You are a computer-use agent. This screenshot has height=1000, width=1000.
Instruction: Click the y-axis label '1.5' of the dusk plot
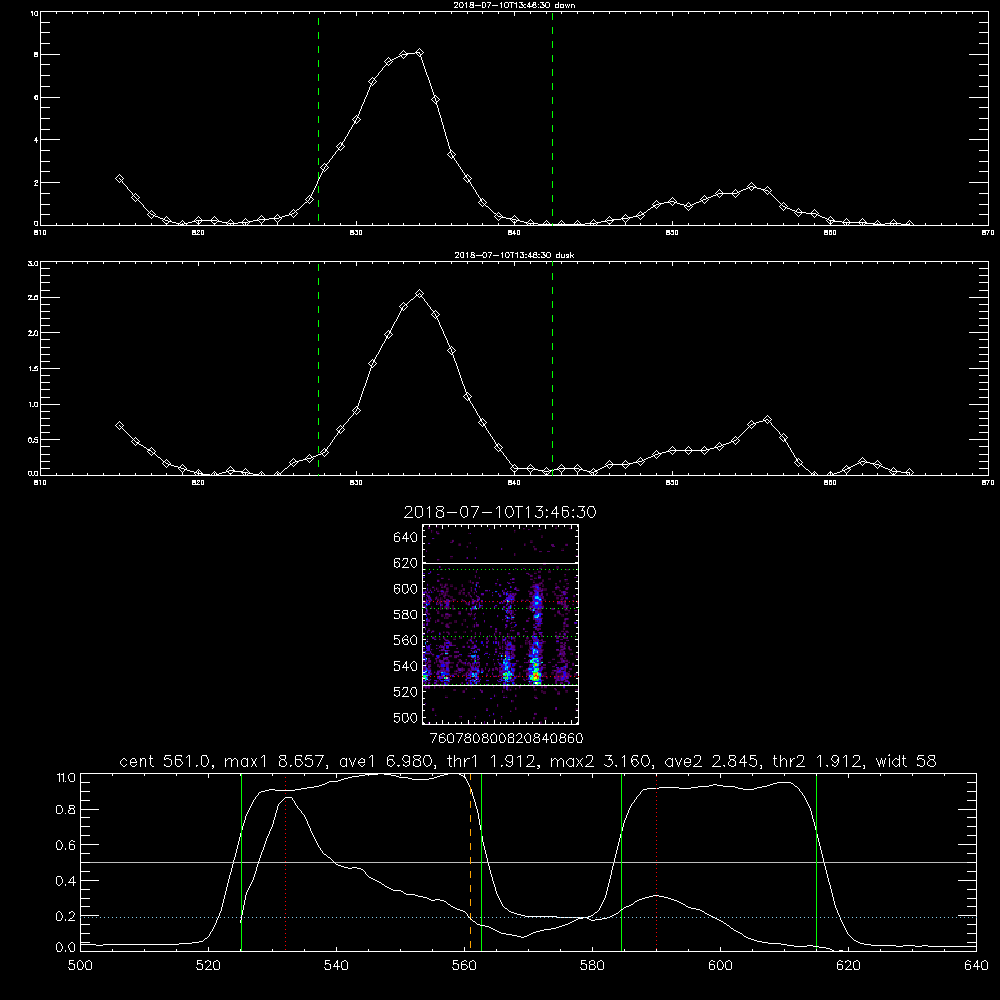tap(34, 369)
